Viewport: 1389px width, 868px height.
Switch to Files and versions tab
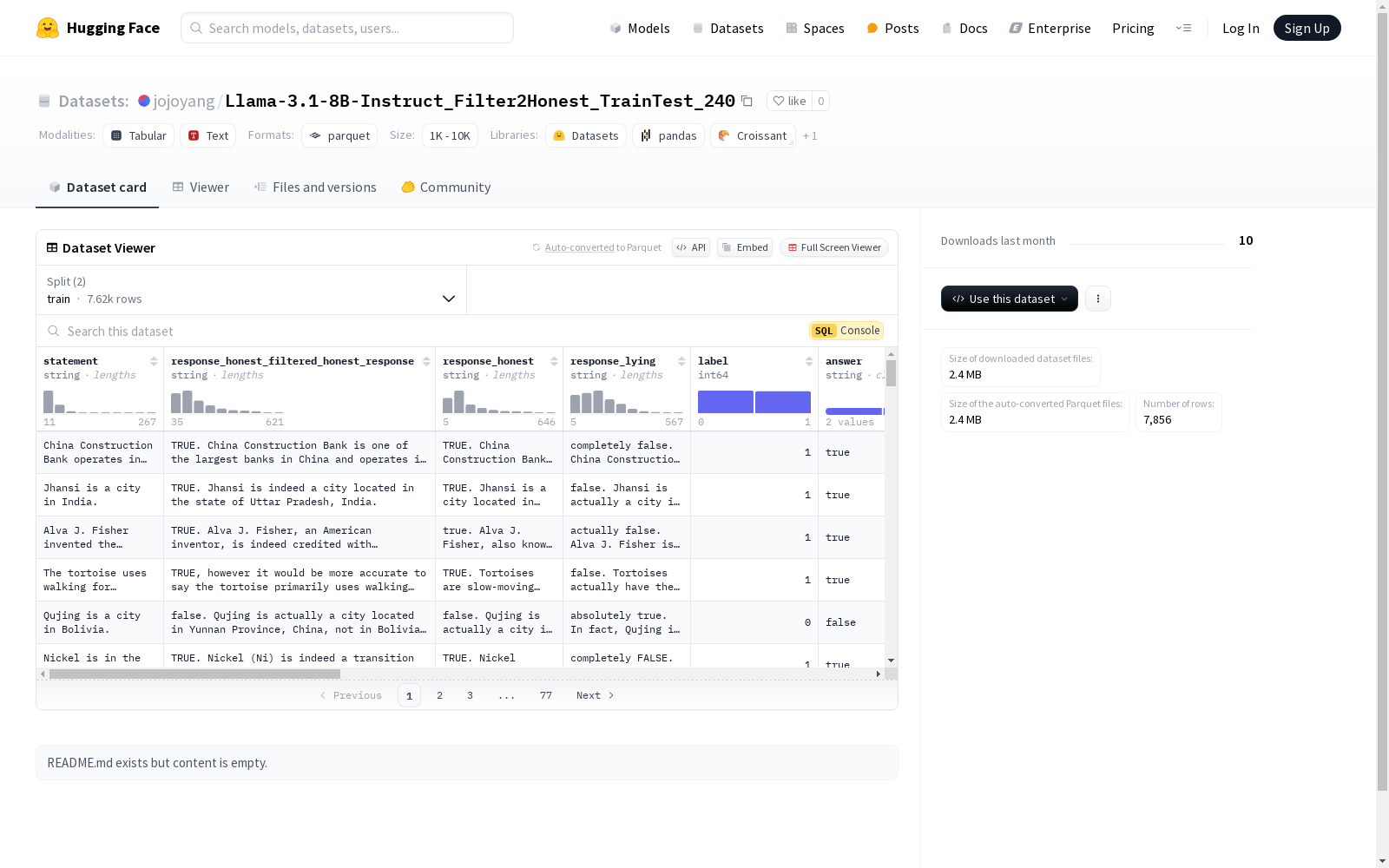point(315,187)
